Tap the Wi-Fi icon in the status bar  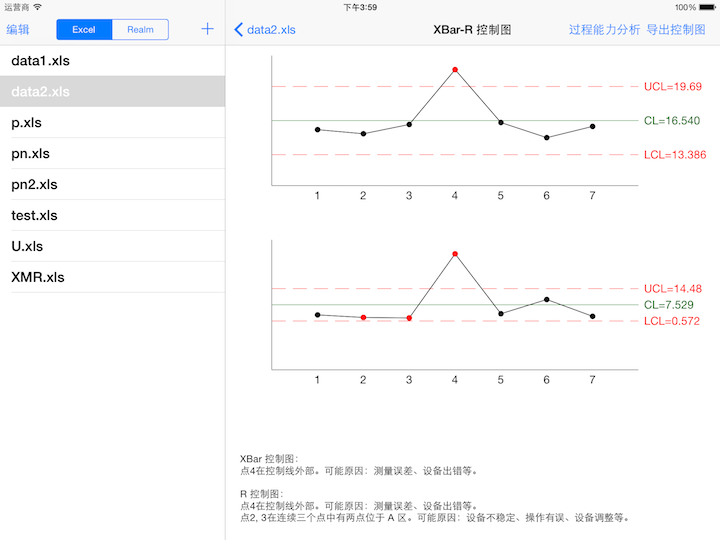coord(37,7)
